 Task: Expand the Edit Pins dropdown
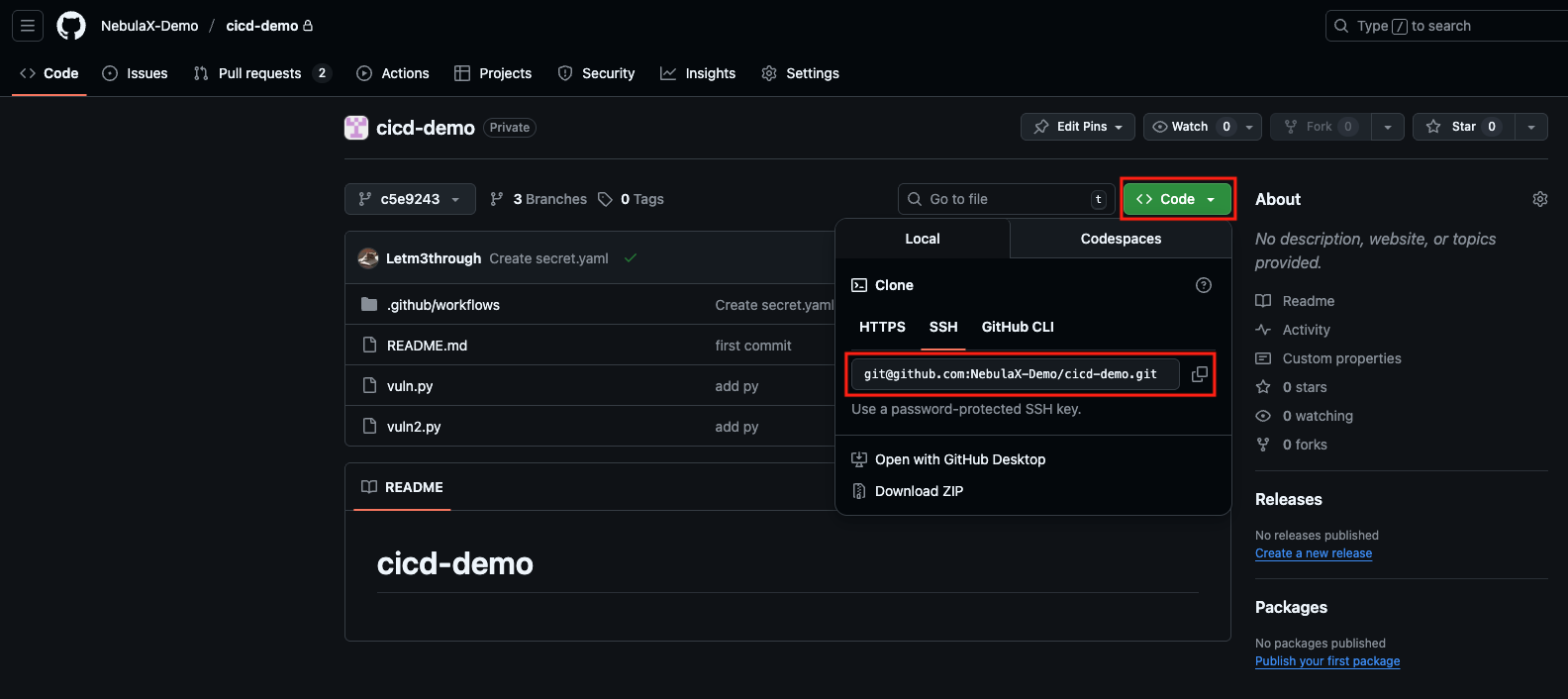(1078, 127)
